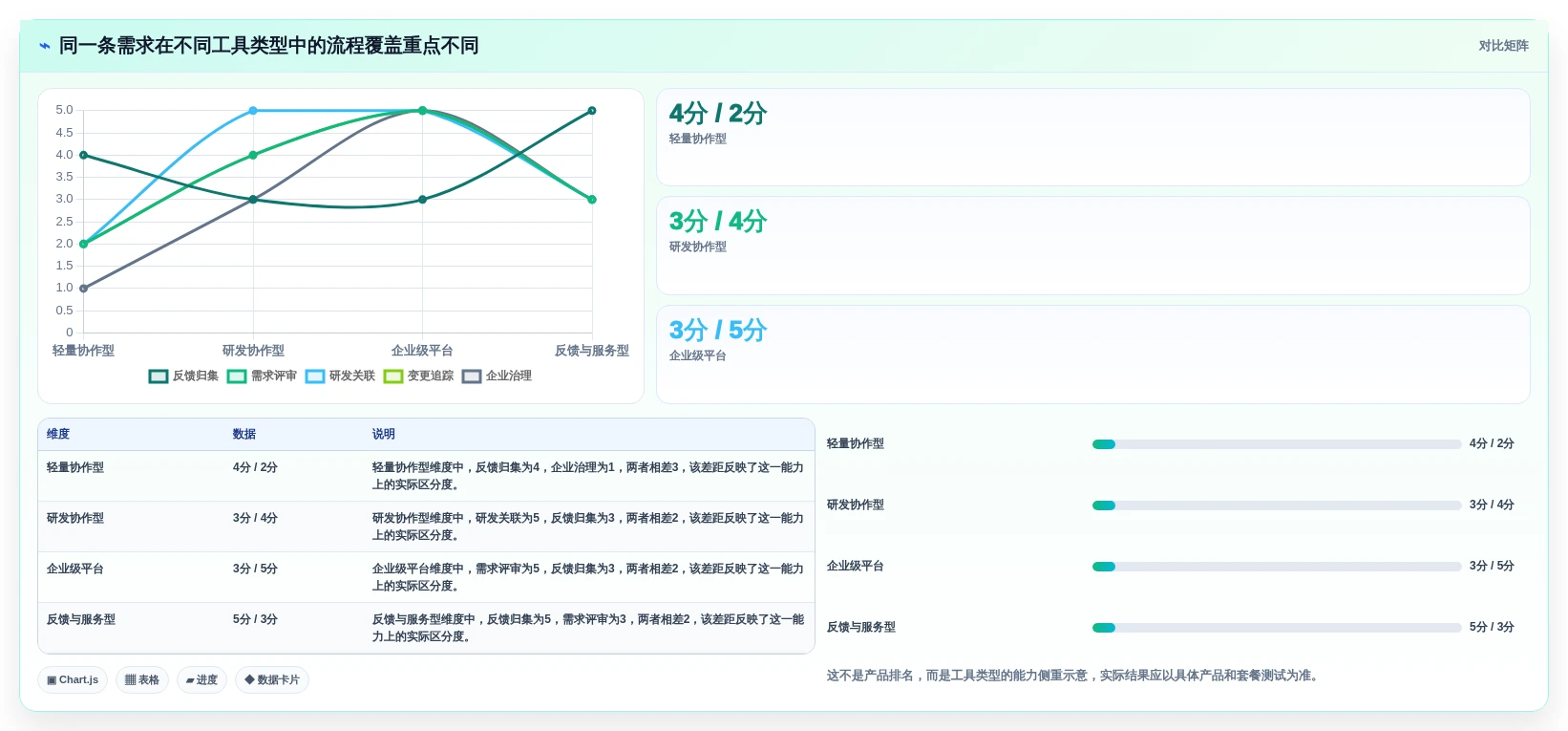Click the disclaimer note 这不是产品排名

click(x=1074, y=676)
